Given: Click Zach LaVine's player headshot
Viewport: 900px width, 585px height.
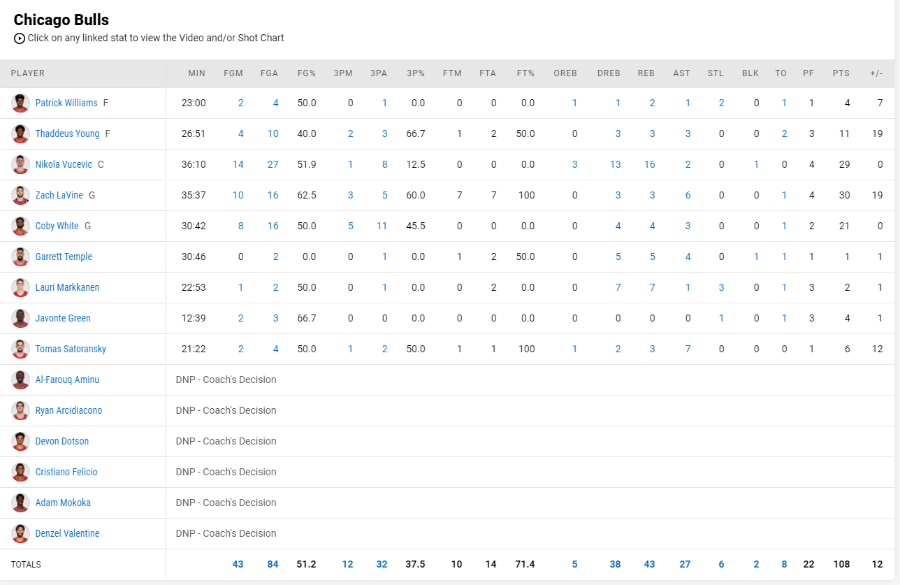Looking at the screenshot, I should (x=20, y=195).
